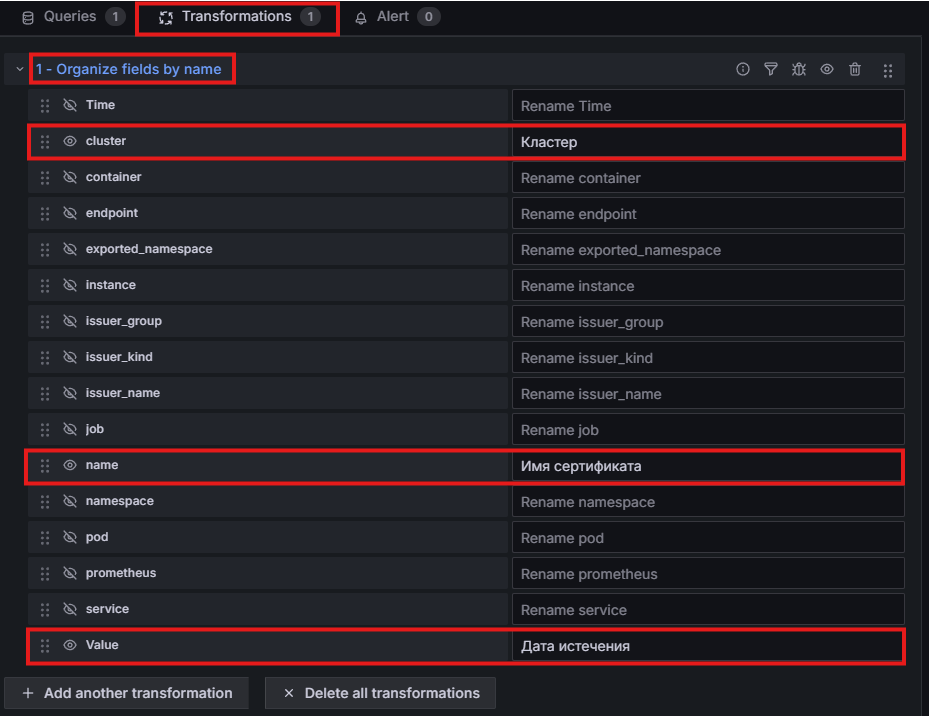
Task: Disable the transformation using header eye icon
Action: (827, 69)
